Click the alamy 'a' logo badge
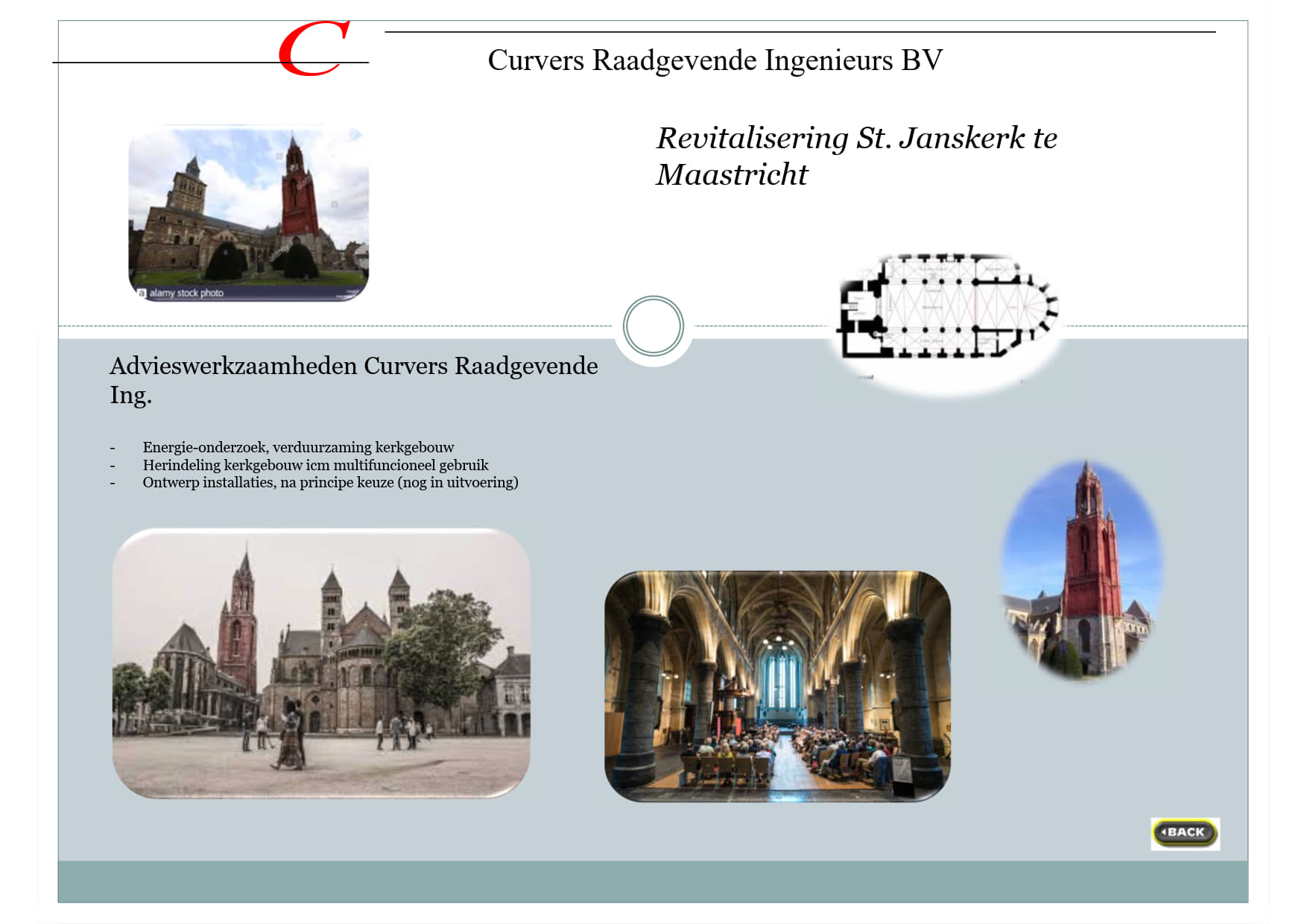This screenshot has width=1307, height=924. tap(142, 293)
